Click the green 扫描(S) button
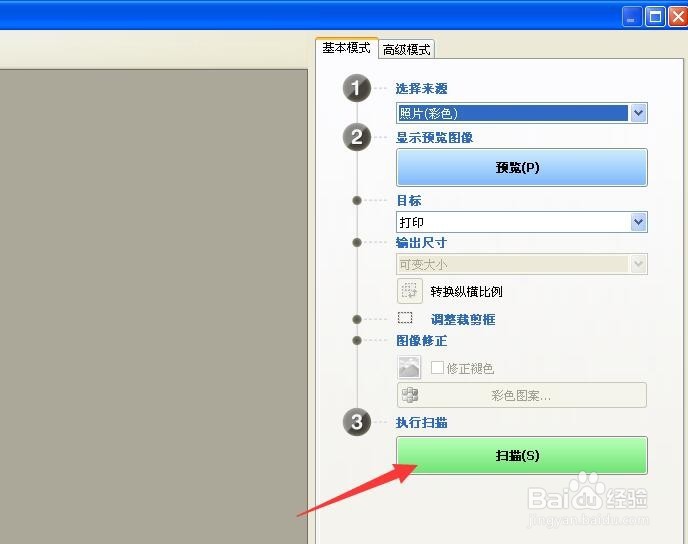 522,455
